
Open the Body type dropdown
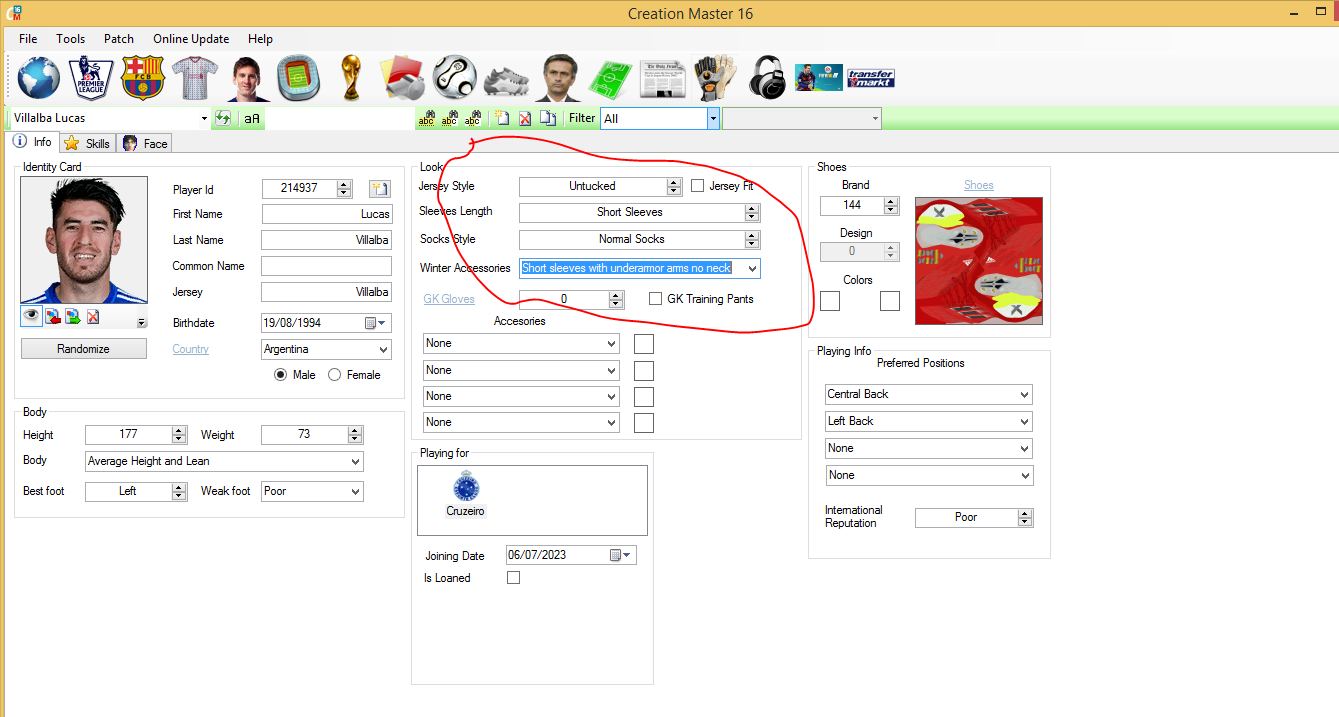[356, 462]
